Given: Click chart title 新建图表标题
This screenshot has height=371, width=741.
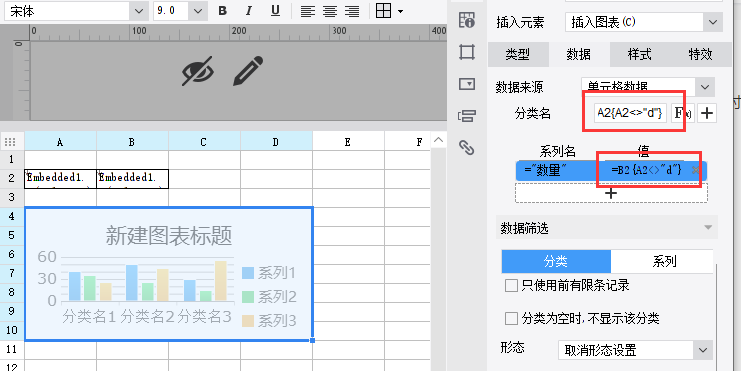Looking at the screenshot, I should [x=169, y=235].
